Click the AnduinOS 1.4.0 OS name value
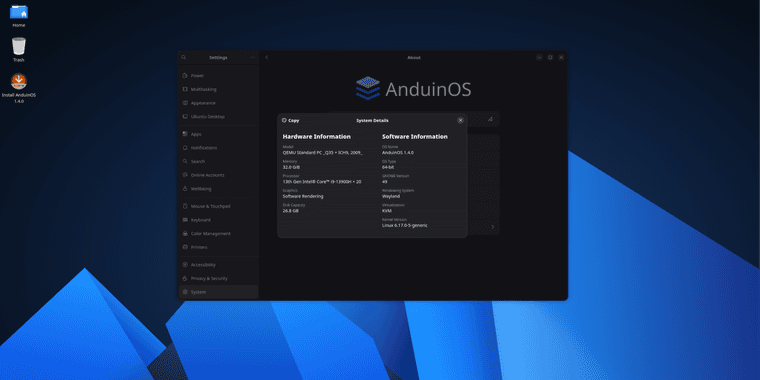 pyautogui.click(x=398, y=152)
